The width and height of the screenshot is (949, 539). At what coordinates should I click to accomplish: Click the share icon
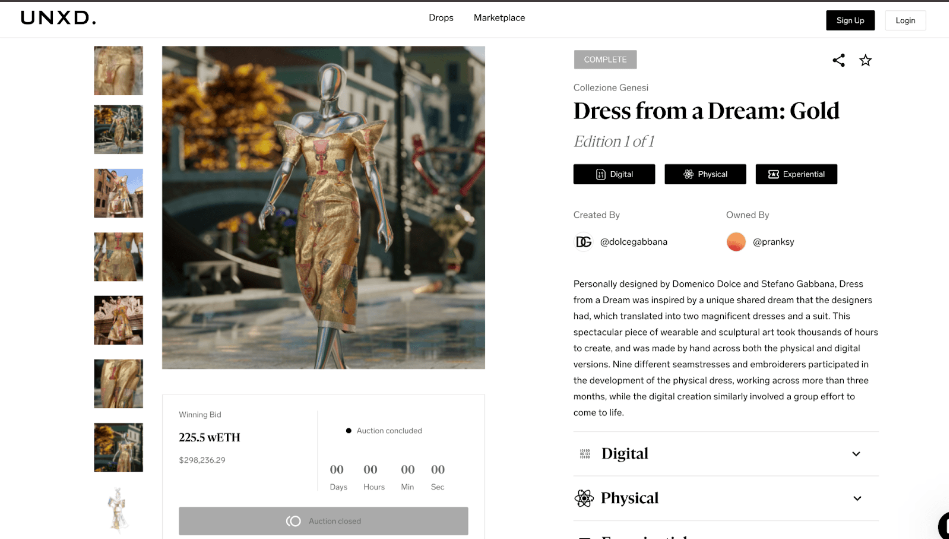click(838, 60)
